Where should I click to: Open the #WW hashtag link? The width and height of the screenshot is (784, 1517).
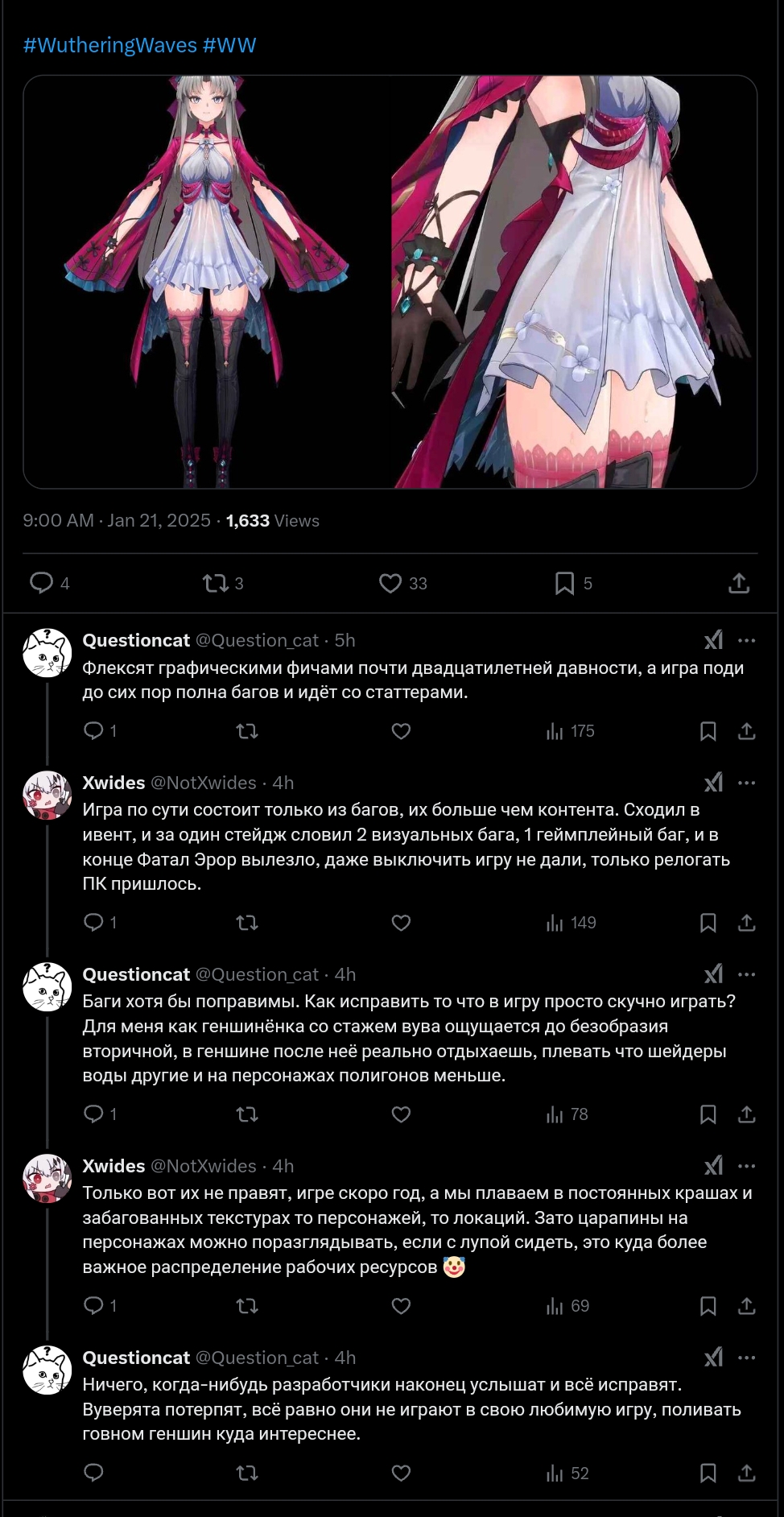tap(229, 45)
